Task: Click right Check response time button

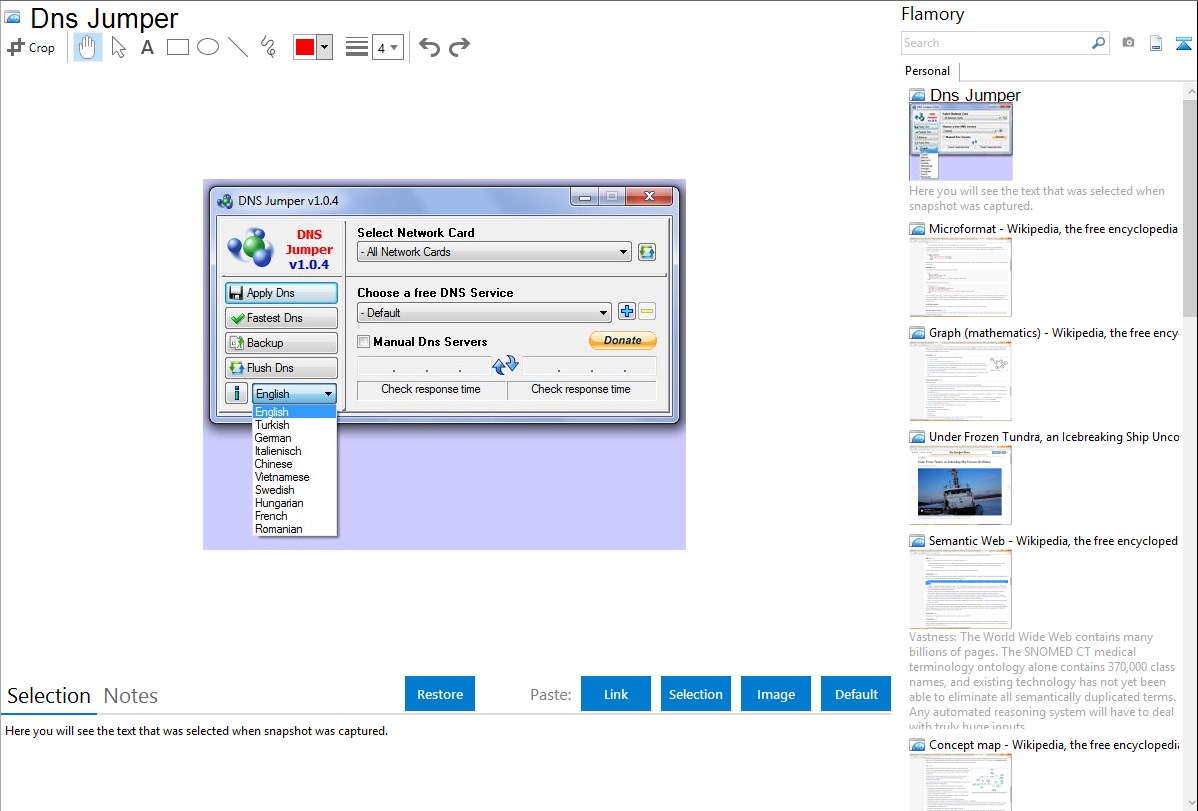Action: (581, 389)
